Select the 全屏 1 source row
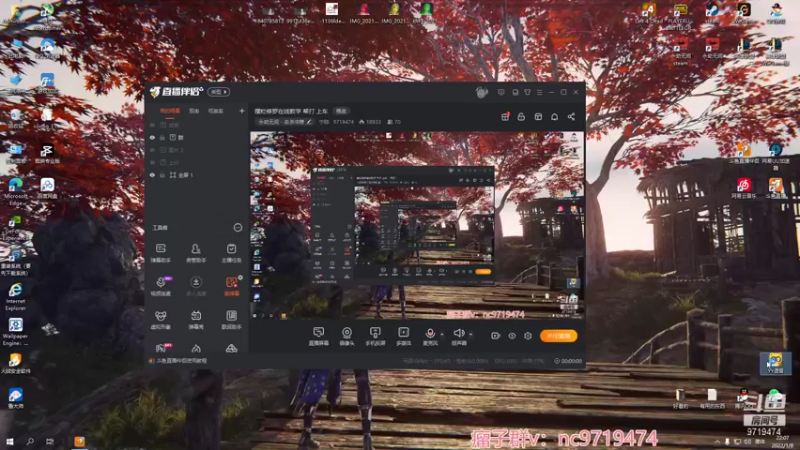800x450 pixels. tap(197, 175)
